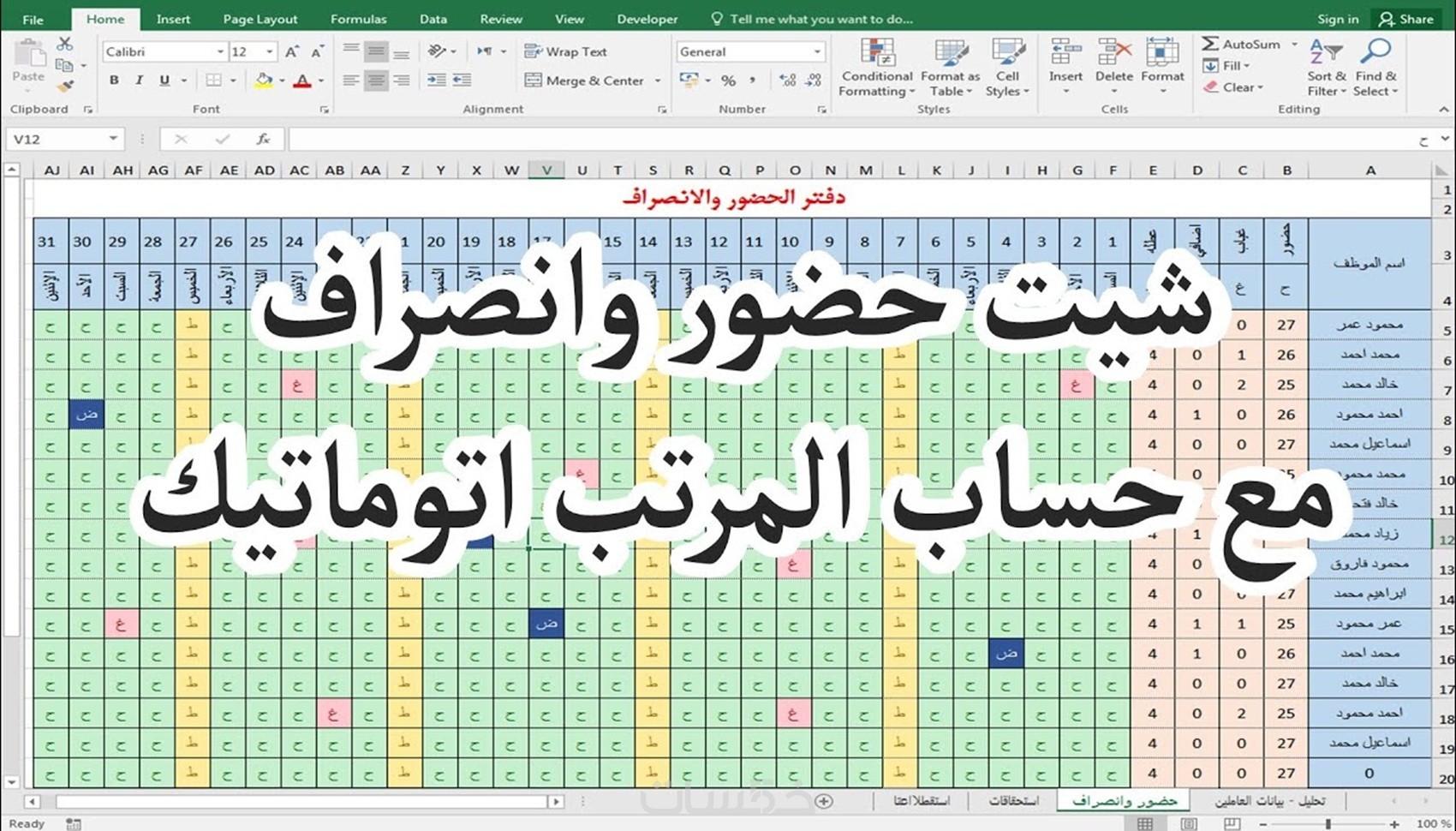
Task: Expand the AutoSum dropdown arrow
Action: 1294,44
